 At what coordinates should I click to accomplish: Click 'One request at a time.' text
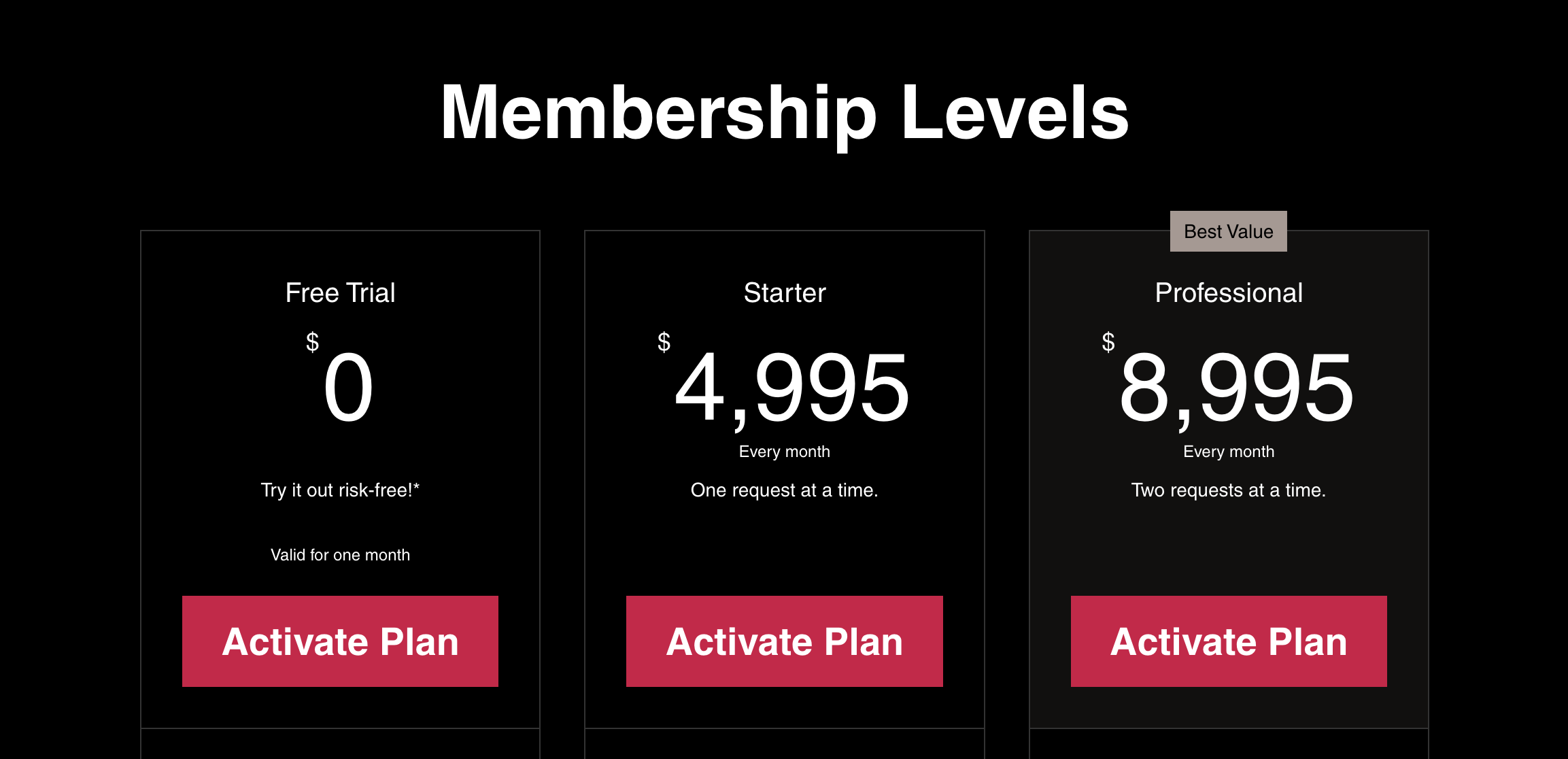click(x=784, y=490)
